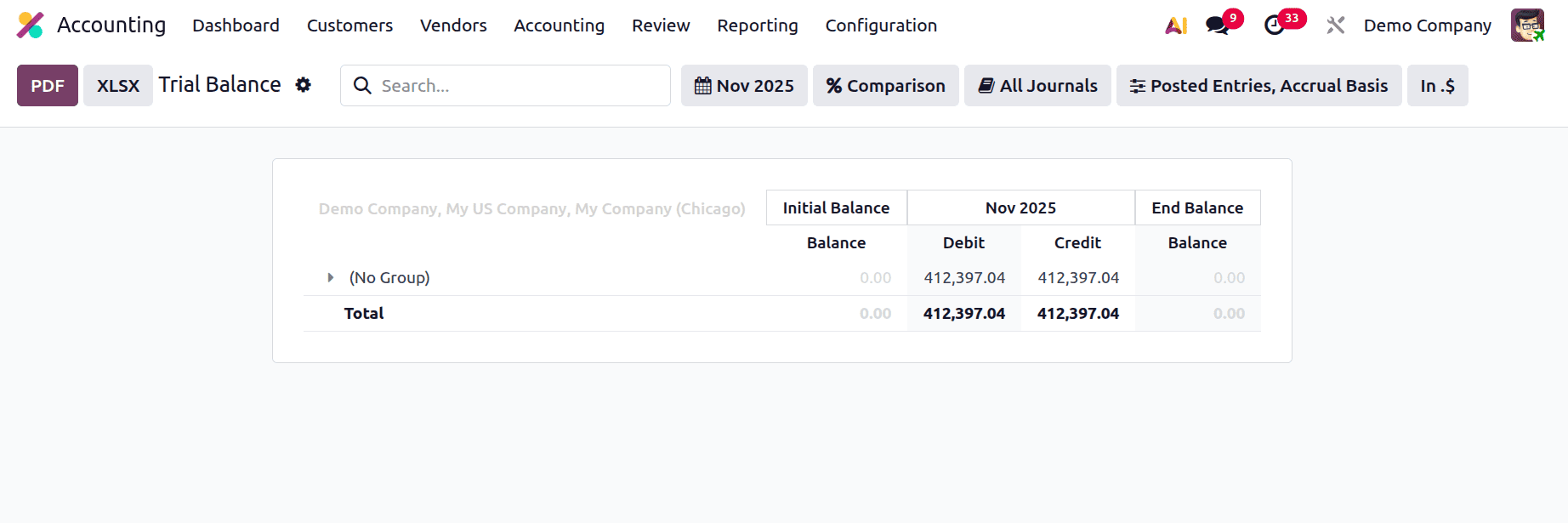Click the Initial Balance column header
The height and width of the screenshot is (523, 1568).
(x=836, y=207)
